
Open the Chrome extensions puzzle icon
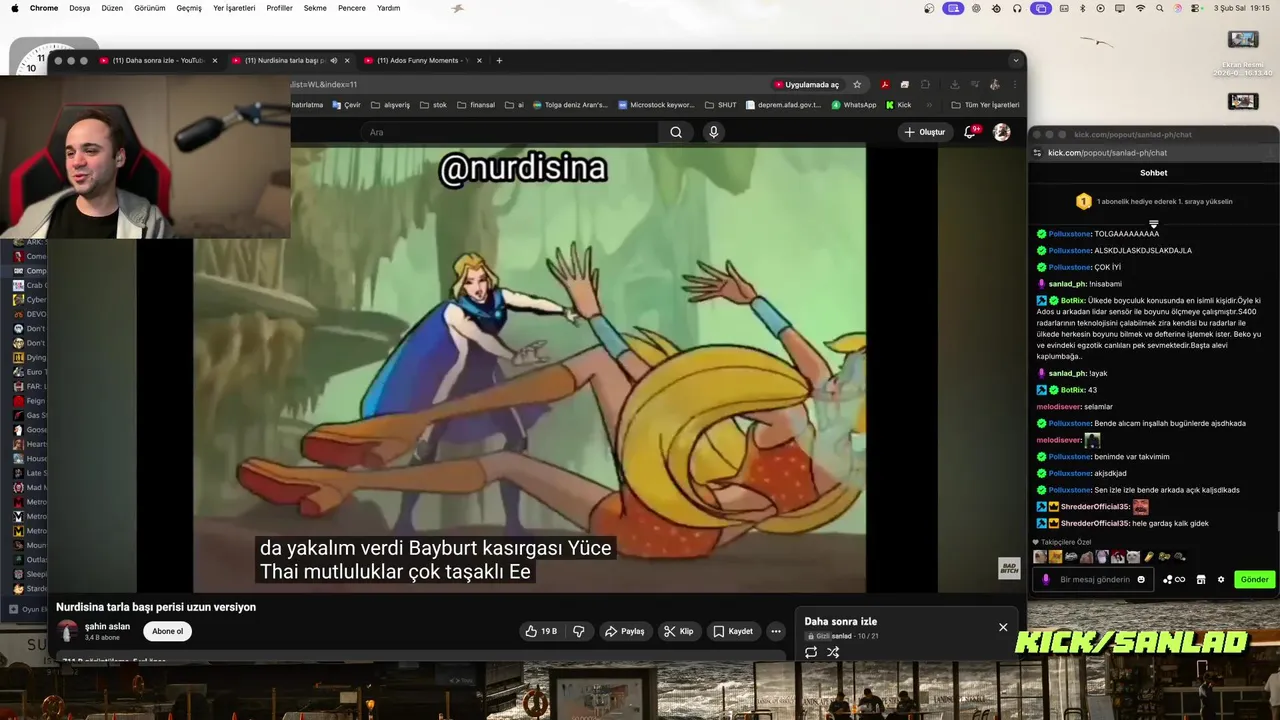[x=925, y=85]
